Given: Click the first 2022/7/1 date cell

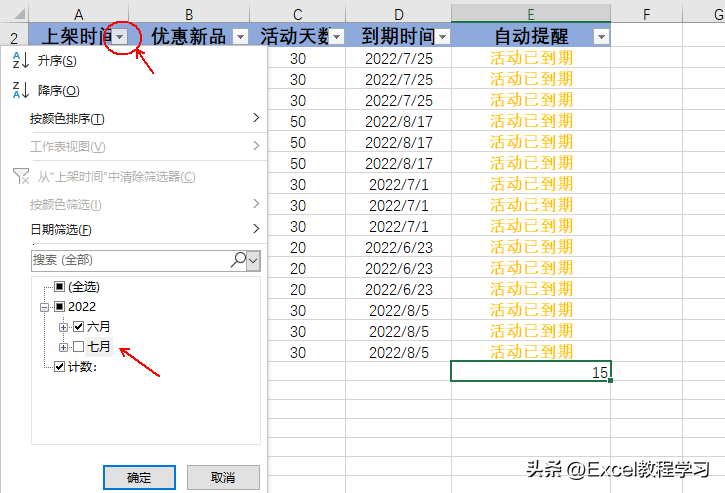Looking at the screenshot, I should click(x=399, y=185).
